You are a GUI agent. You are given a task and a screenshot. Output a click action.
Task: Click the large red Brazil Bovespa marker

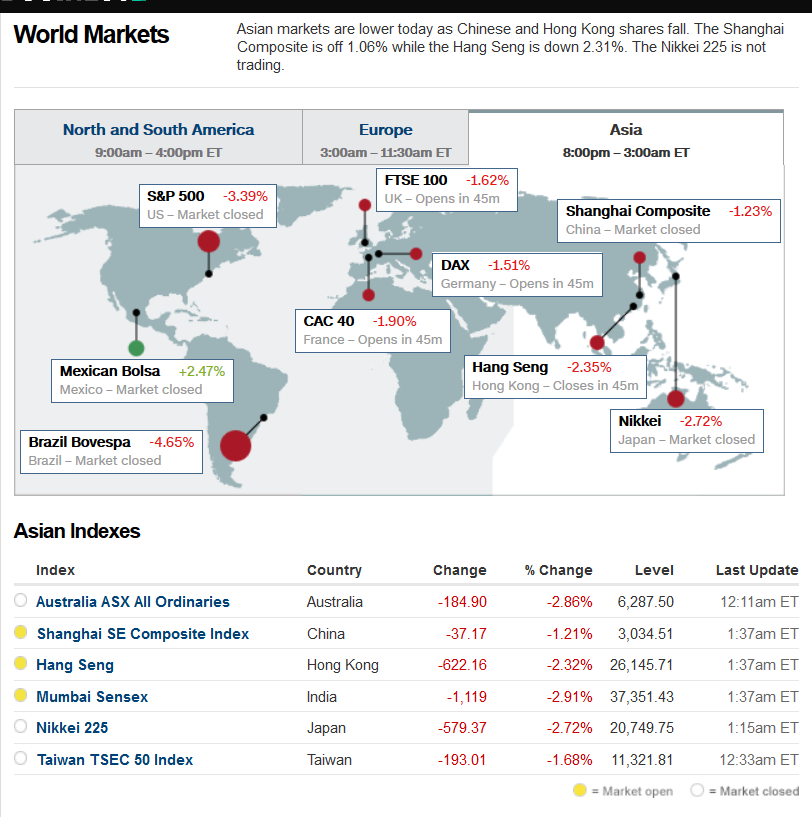click(x=236, y=445)
